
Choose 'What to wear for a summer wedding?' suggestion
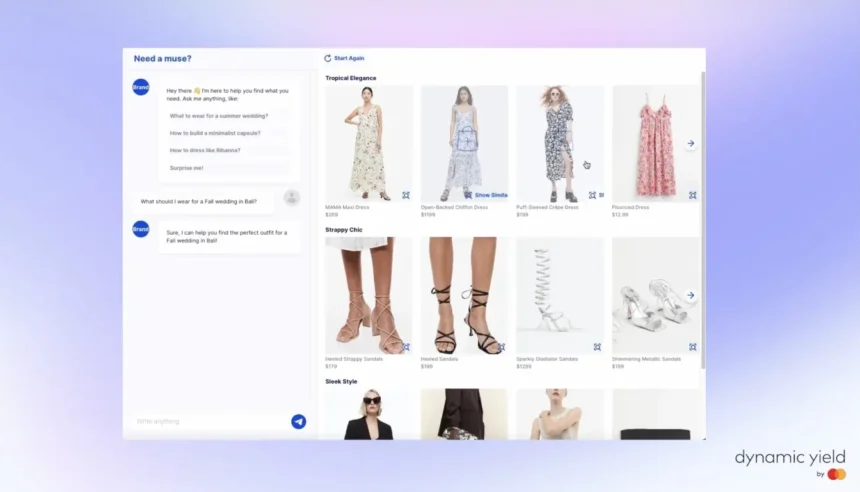click(227, 116)
